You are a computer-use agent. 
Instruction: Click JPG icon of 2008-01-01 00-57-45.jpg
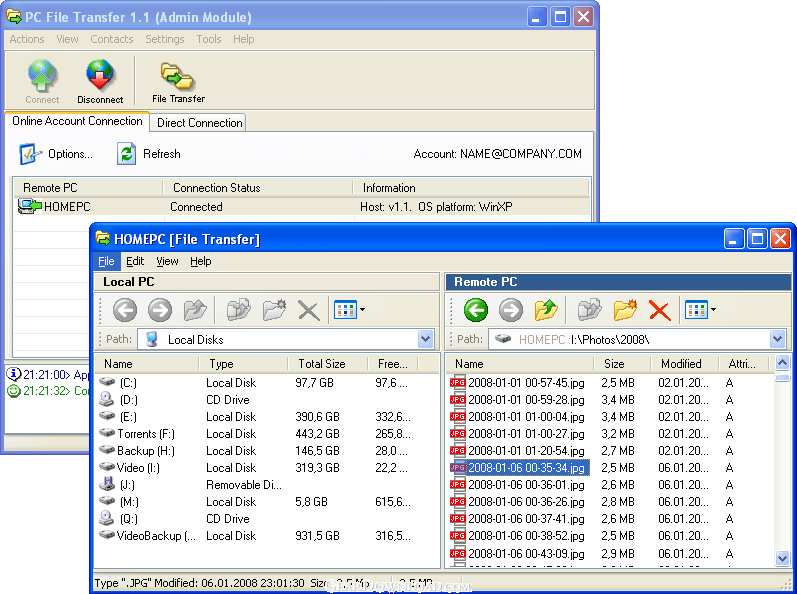(457, 382)
